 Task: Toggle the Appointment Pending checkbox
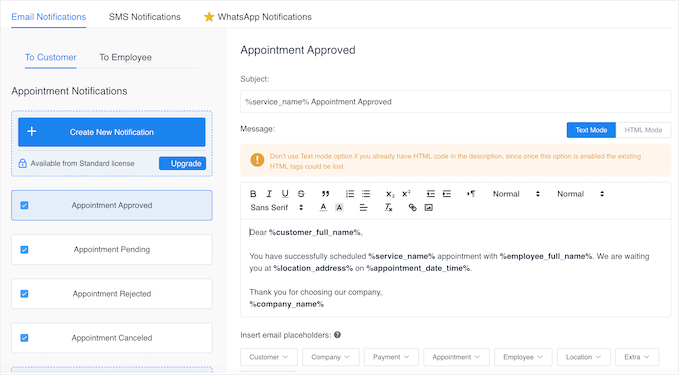24,249
